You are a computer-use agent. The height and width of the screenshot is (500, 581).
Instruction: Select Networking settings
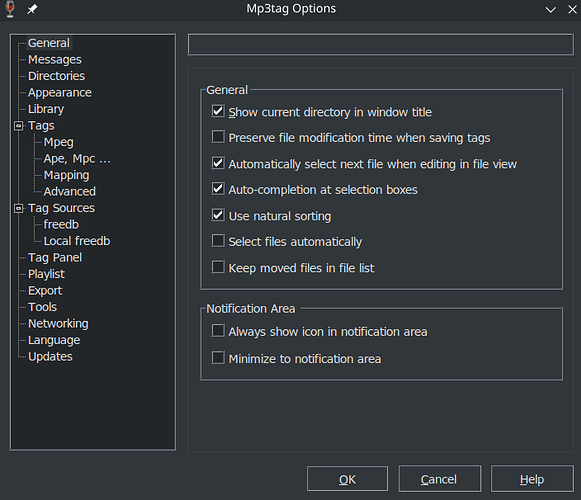58,324
